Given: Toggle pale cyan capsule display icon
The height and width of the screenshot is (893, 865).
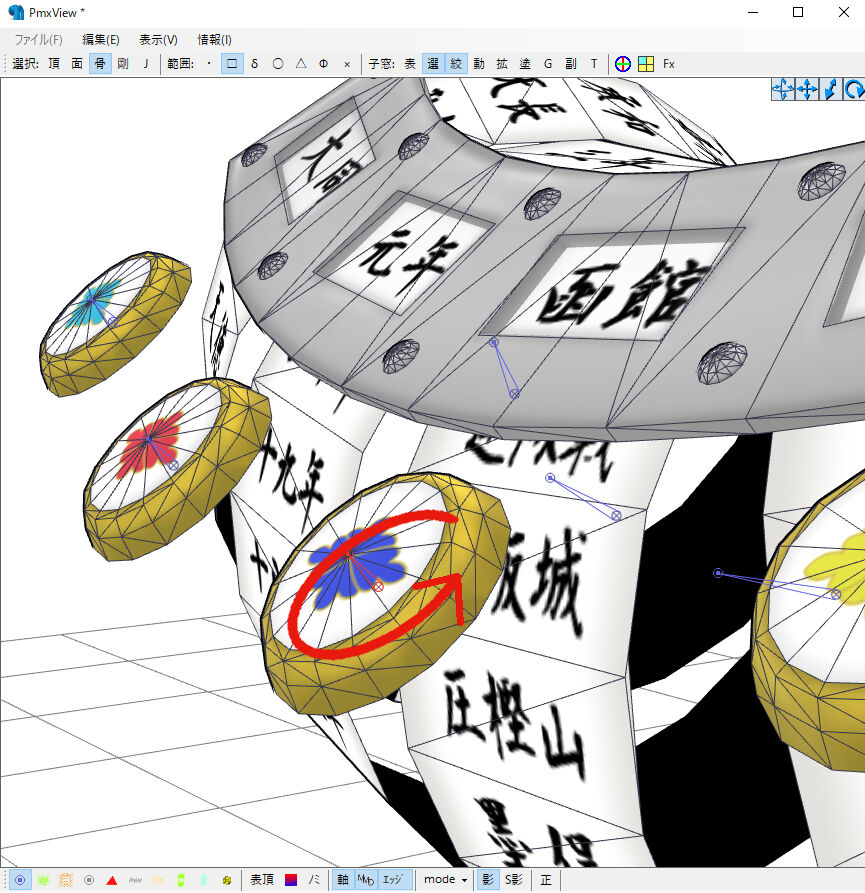Looking at the screenshot, I should (204, 880).
